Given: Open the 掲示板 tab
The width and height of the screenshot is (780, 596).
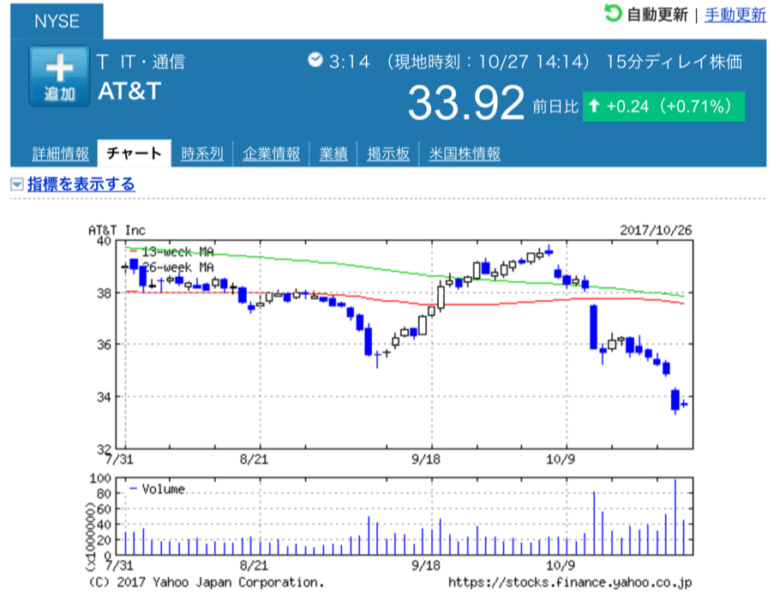Looking at the screenshot, I should tap(388, 154).
